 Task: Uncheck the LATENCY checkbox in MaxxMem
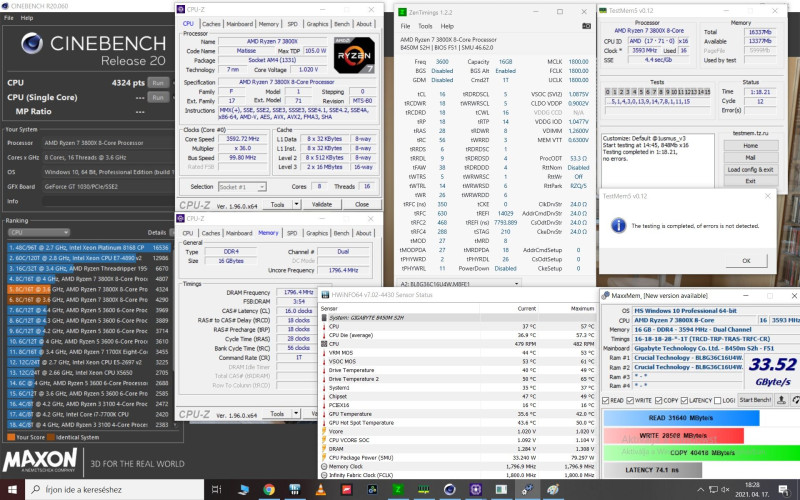pos(684,401)
